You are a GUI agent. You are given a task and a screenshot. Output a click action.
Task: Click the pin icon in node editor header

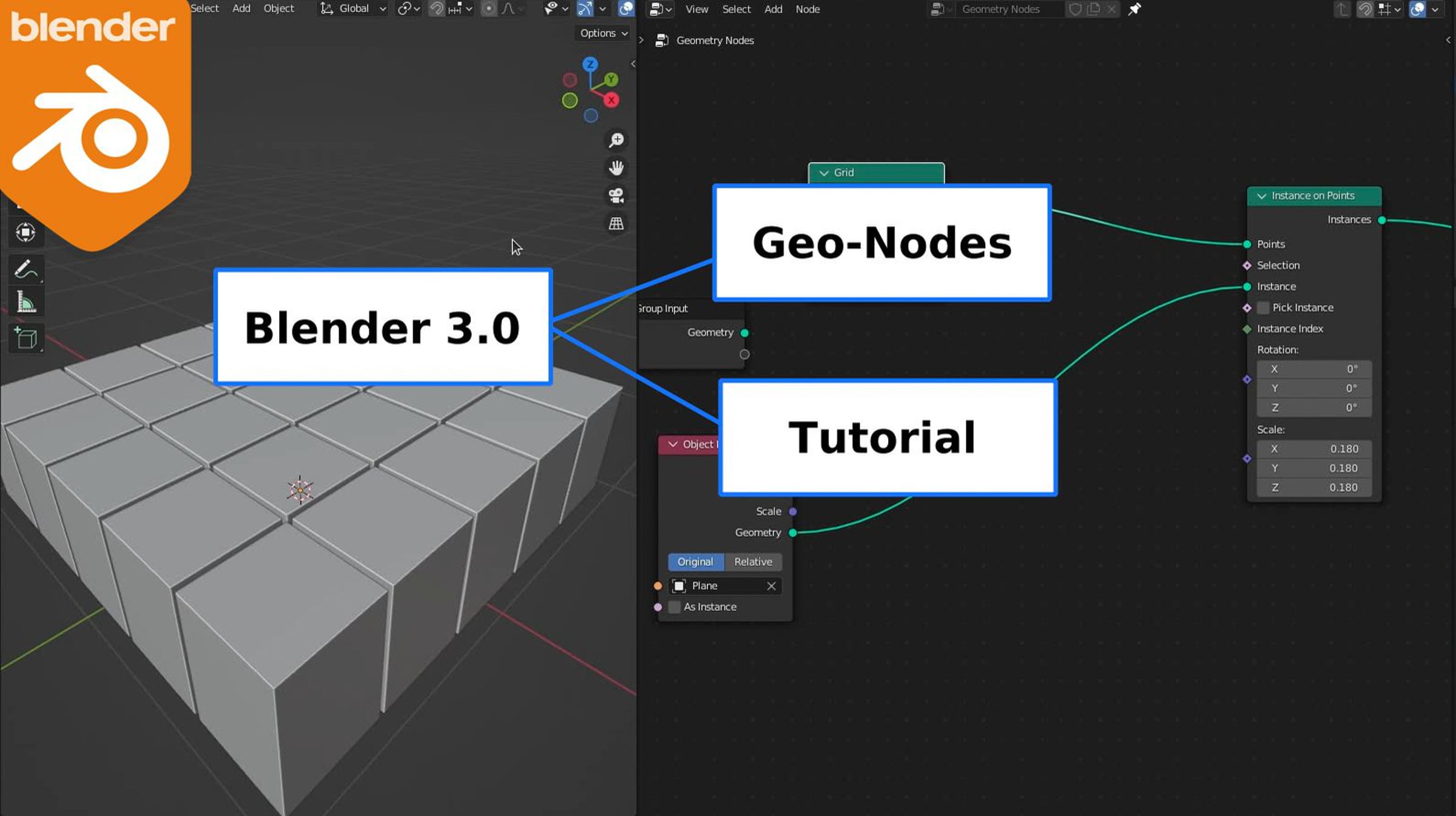[x=1134, y=9]
